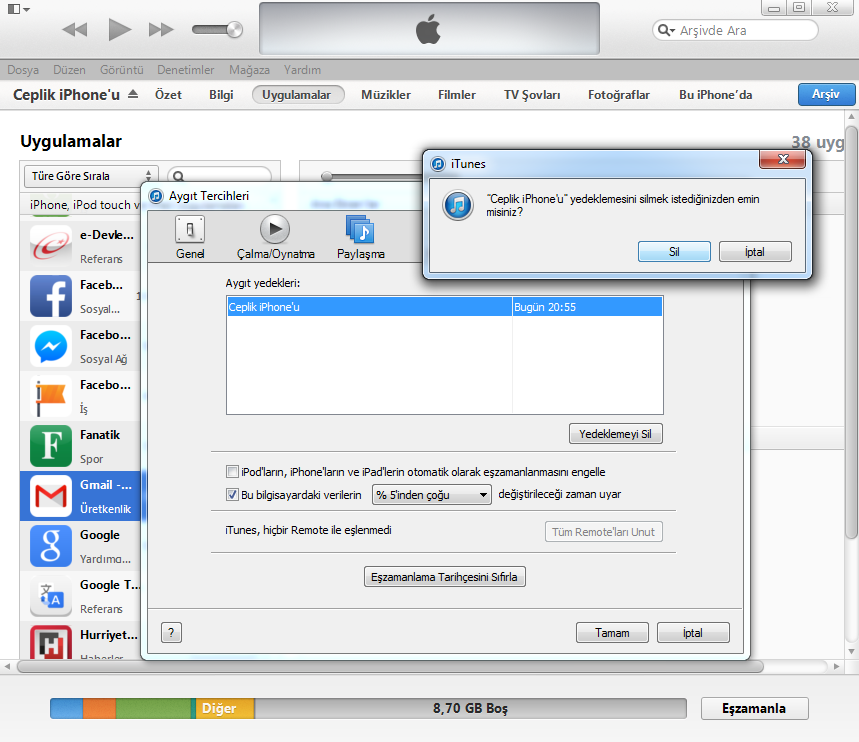The width and height of the screenshot is (859, 742).
Task: Switch to the Bilgi tab
Action: pyautogui.click(x=221, y=95)
